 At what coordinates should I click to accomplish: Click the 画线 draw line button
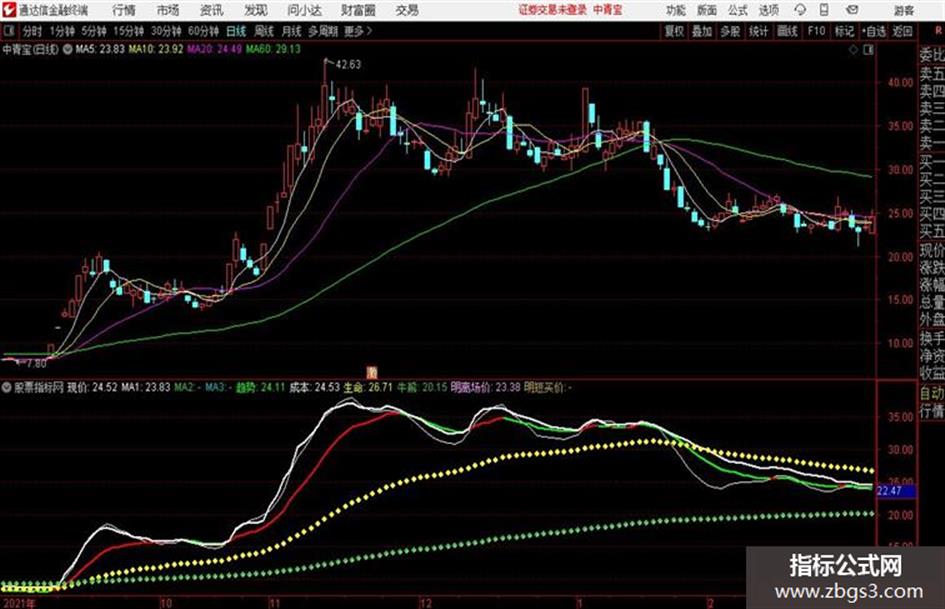coord(787,31)
